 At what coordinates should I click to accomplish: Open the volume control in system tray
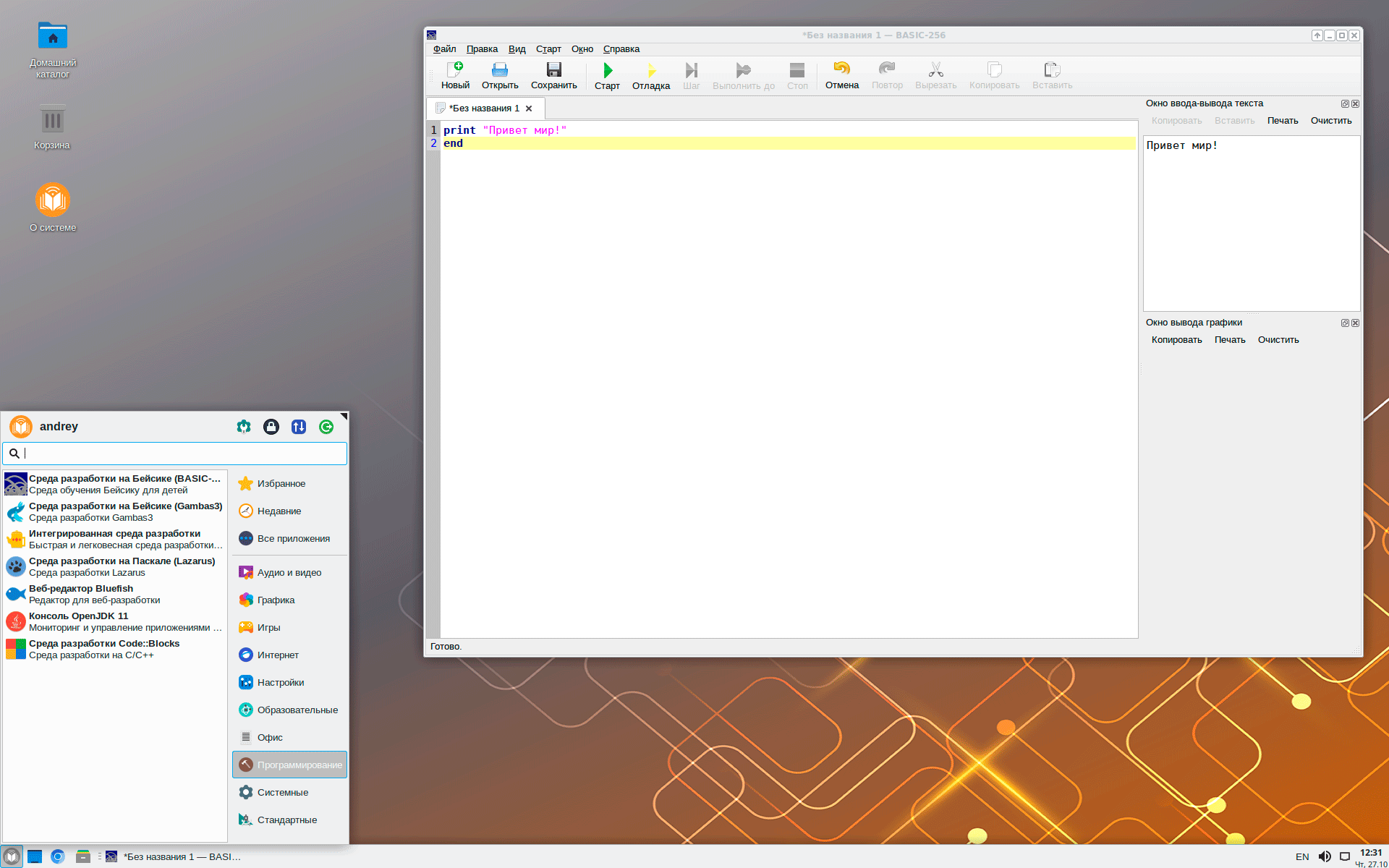(x=1325, y=856)
